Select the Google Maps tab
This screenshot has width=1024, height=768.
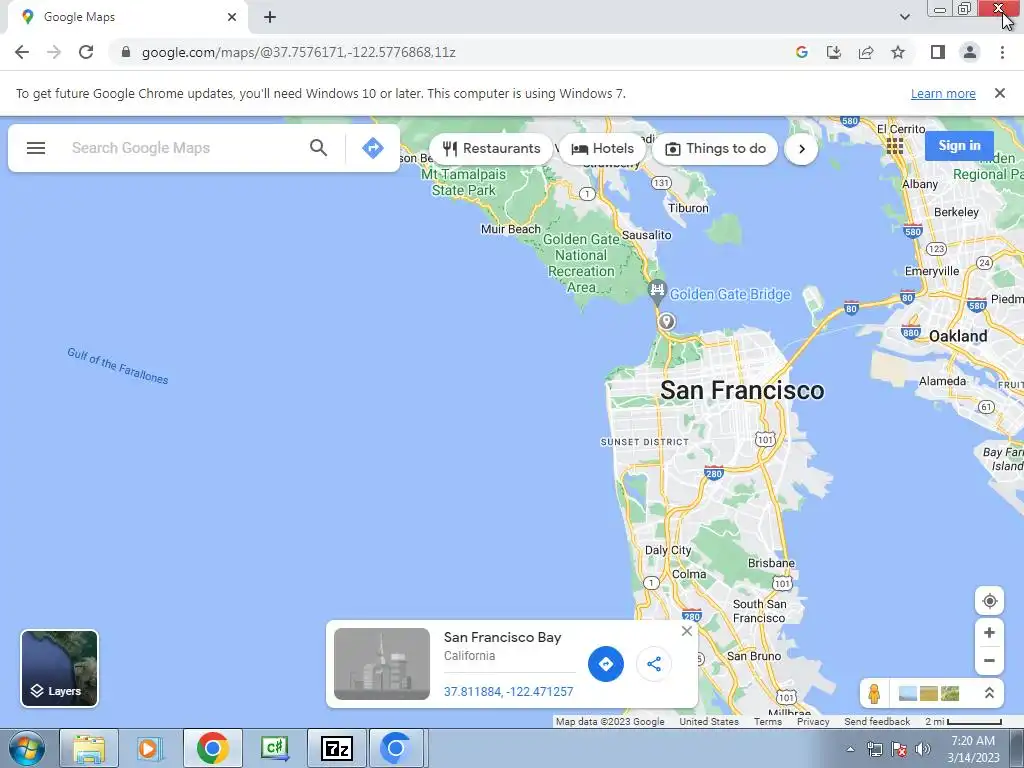[x=127, y=17]
